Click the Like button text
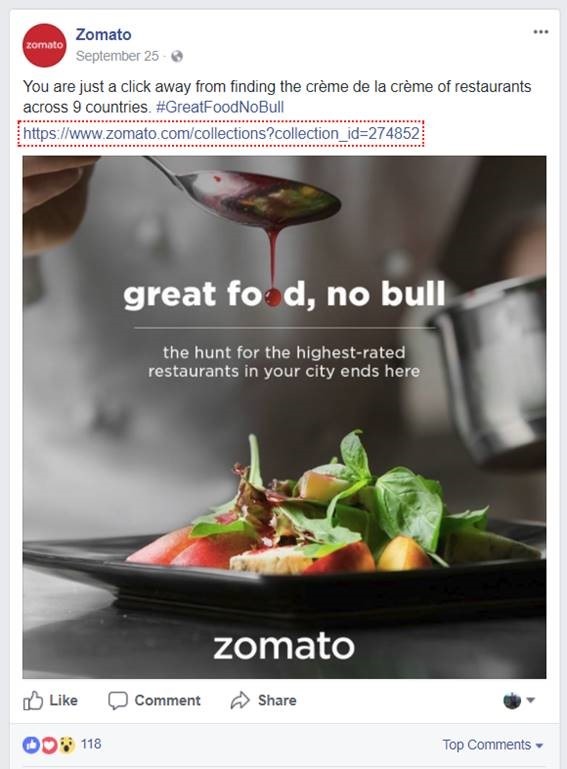This screenshot has height=769, width=567. 63,700
